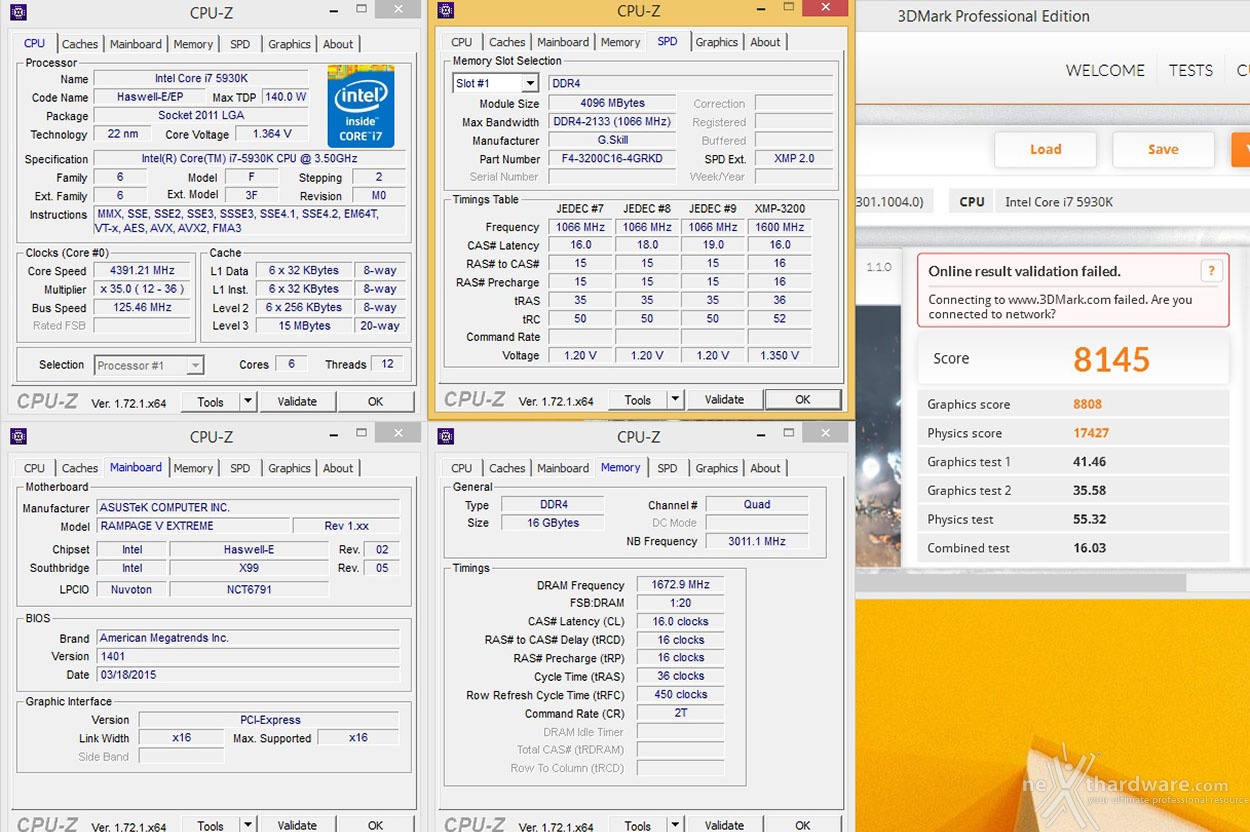Click the Save button in 3DMark
Viewport: 1250px width, 832px height.
coord(1163,150)
